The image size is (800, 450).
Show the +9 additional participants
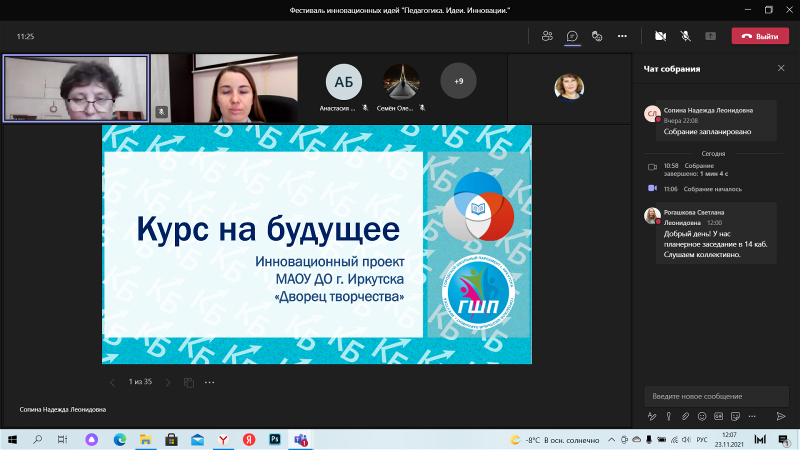coord(458,80)
